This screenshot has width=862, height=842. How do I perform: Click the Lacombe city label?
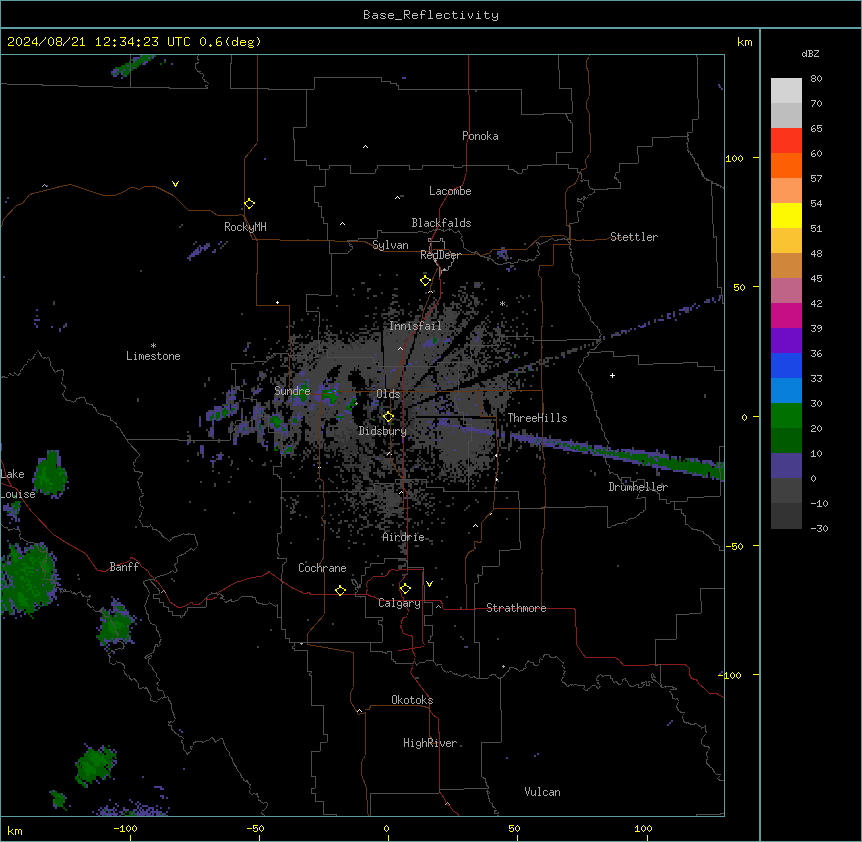(450, 191)
